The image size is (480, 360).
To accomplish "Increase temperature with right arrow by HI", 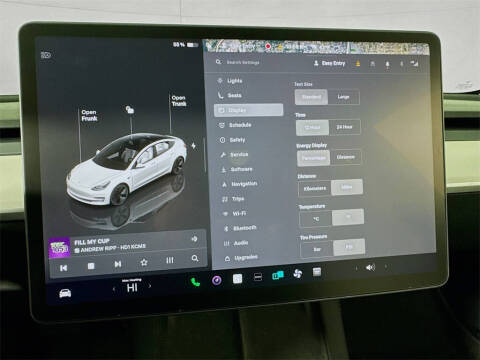I will pyautogui.click(x=150, y=286).
